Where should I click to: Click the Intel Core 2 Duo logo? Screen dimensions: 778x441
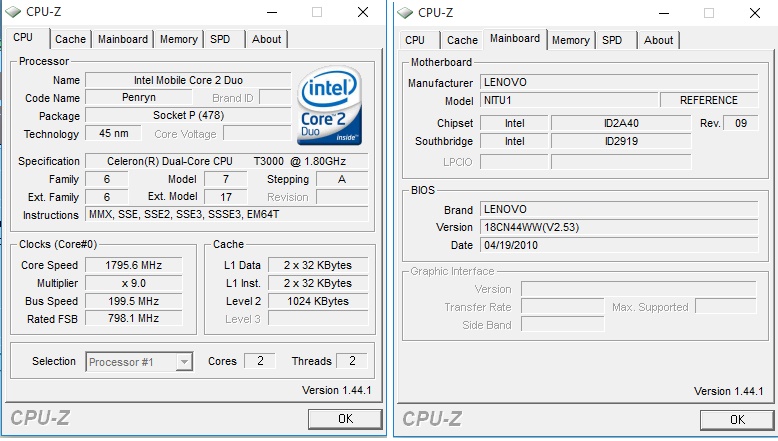pos(329,105)
